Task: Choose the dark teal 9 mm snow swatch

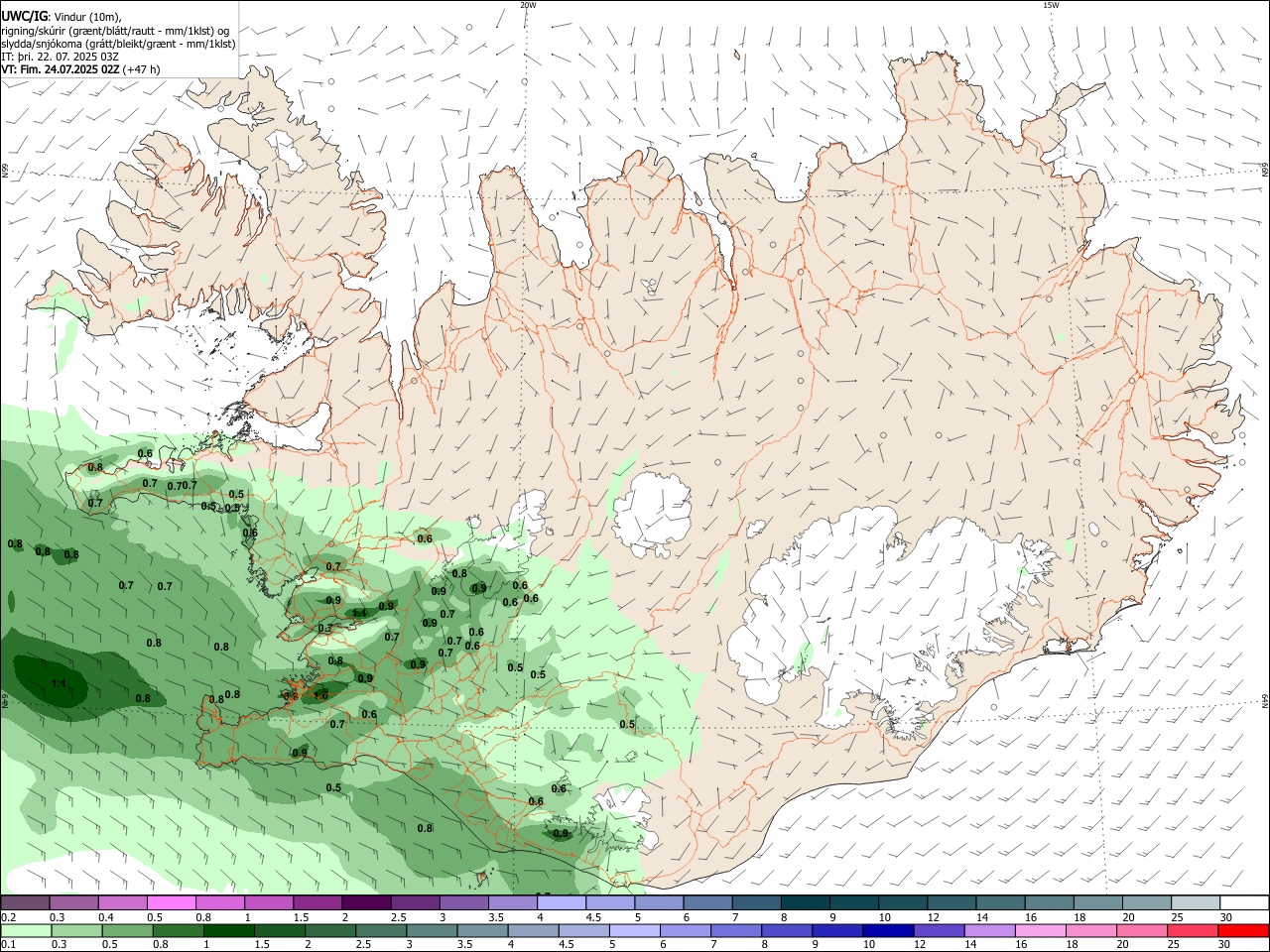Action: [853, 902]
